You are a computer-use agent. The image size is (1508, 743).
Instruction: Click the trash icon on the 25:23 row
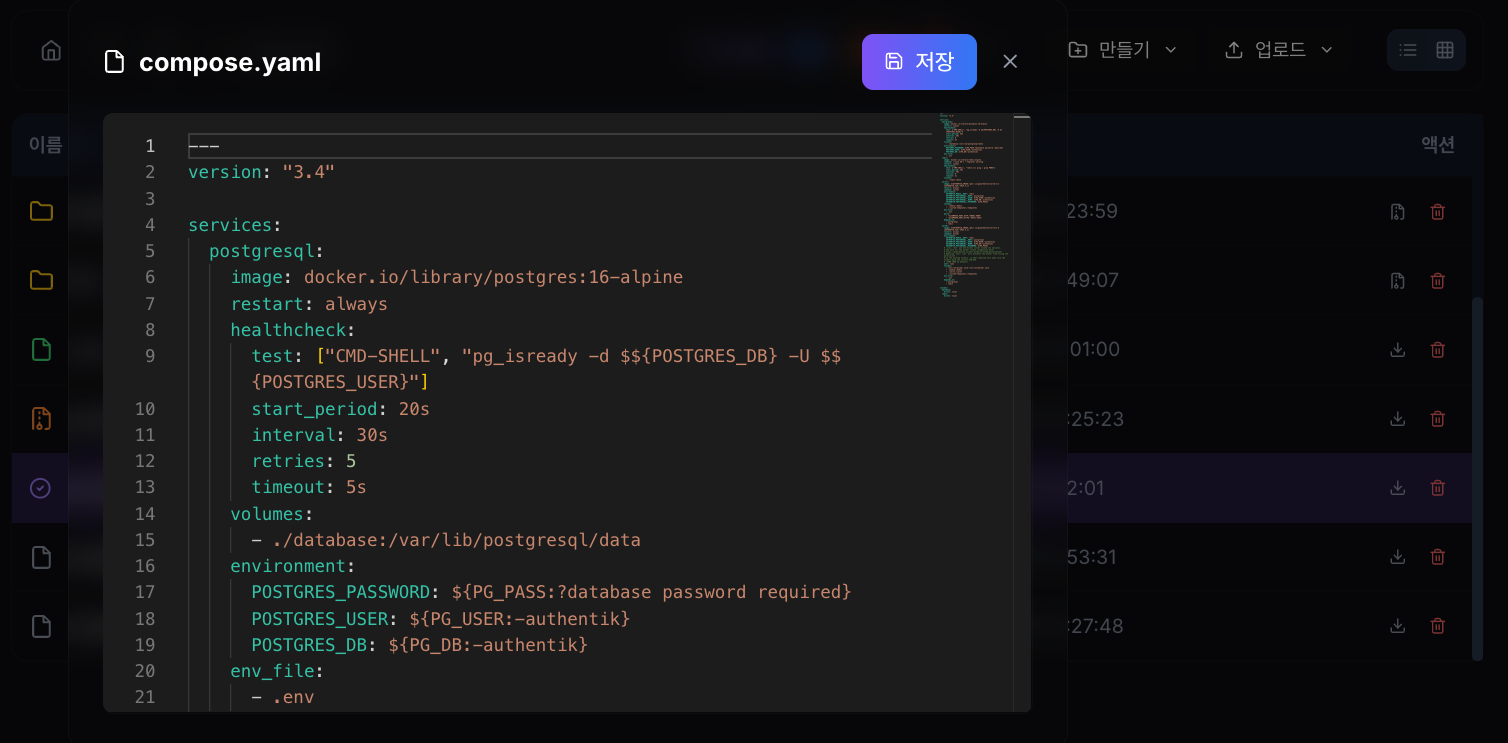(x=1437, y=419)
